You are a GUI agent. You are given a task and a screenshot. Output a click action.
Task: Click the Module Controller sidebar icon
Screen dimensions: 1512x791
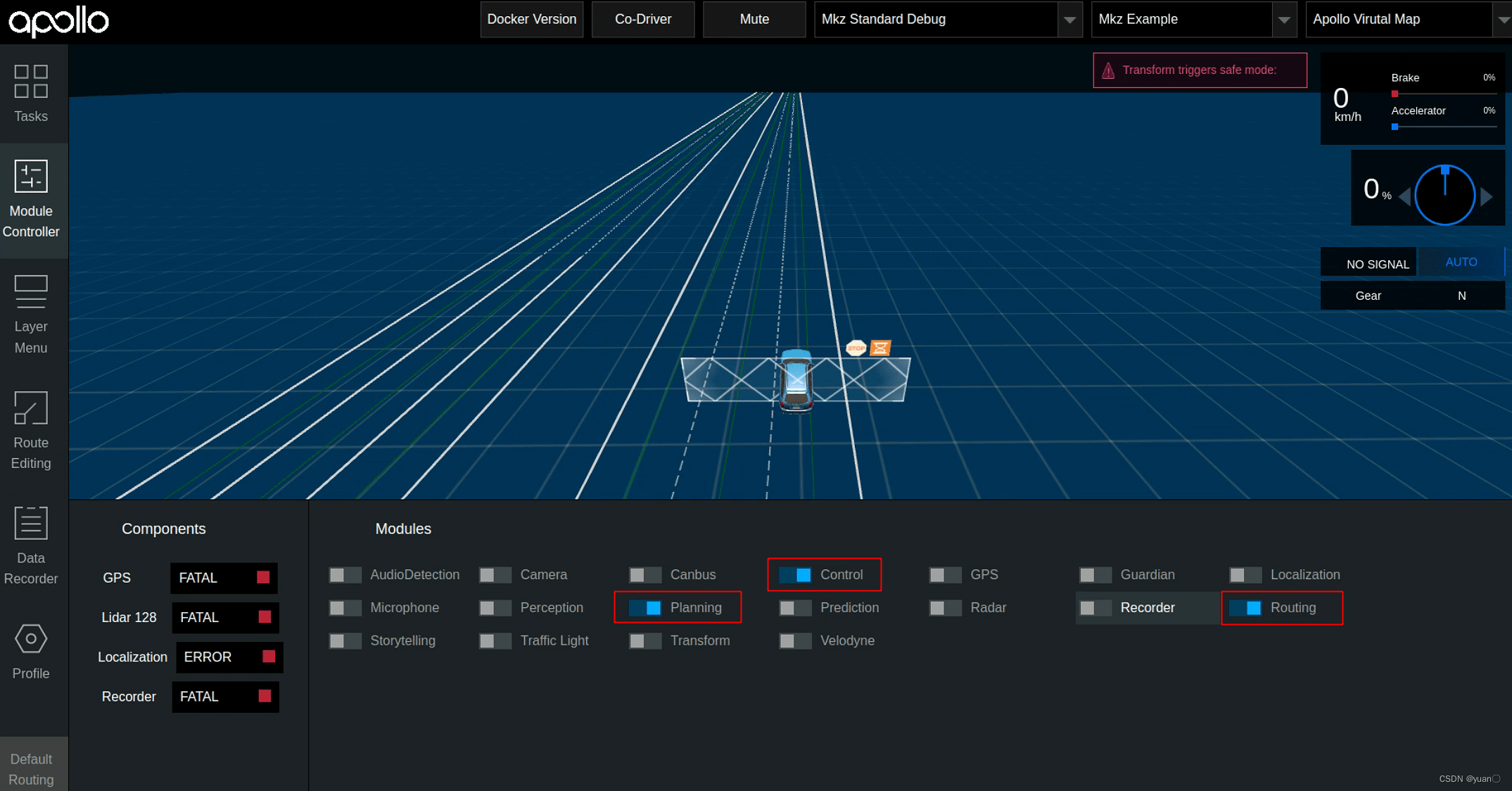tap(31, 177)
